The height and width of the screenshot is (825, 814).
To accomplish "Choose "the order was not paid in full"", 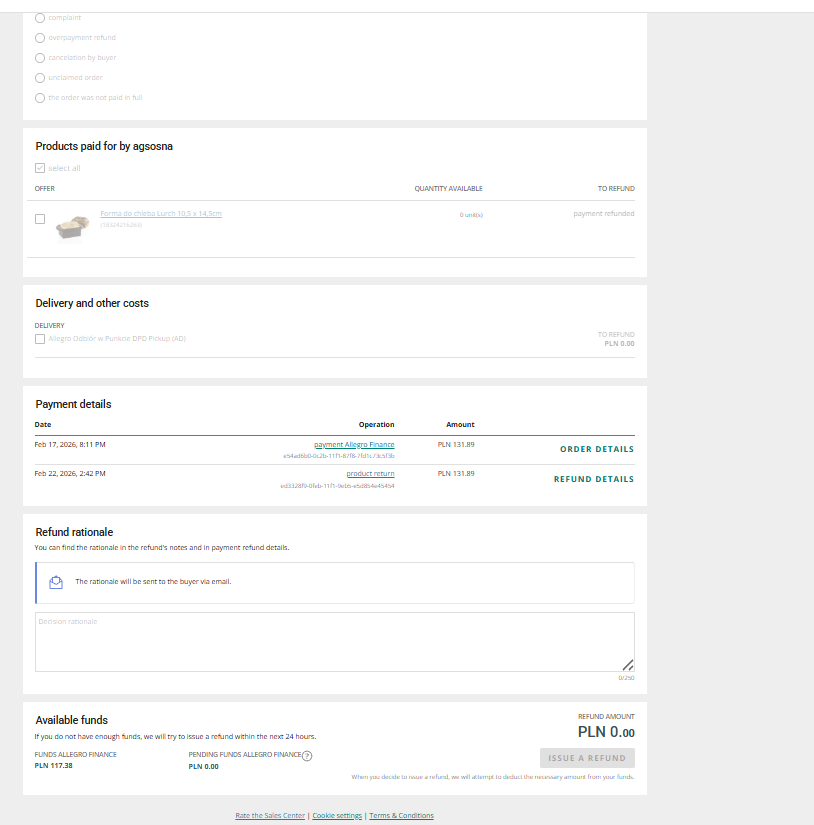I will [40, 98].
